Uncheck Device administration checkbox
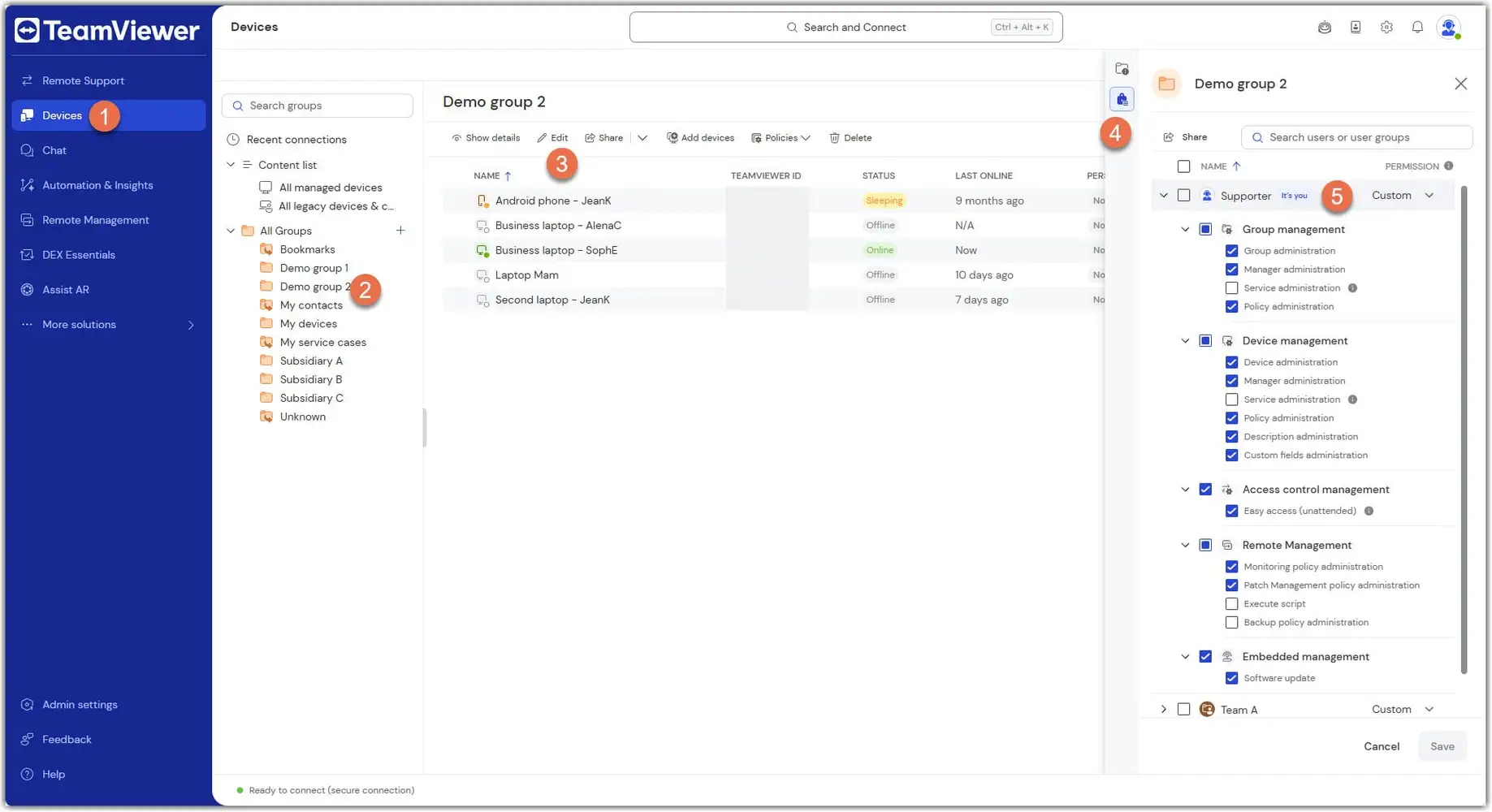The image size is (1492, 812). tap(1231, 362)
